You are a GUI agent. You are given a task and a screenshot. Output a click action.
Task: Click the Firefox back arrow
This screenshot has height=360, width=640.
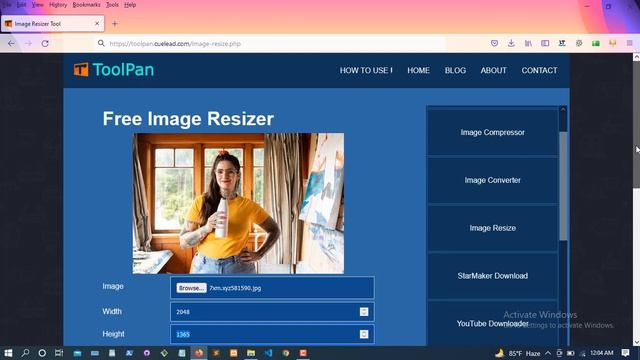point(11,43)
